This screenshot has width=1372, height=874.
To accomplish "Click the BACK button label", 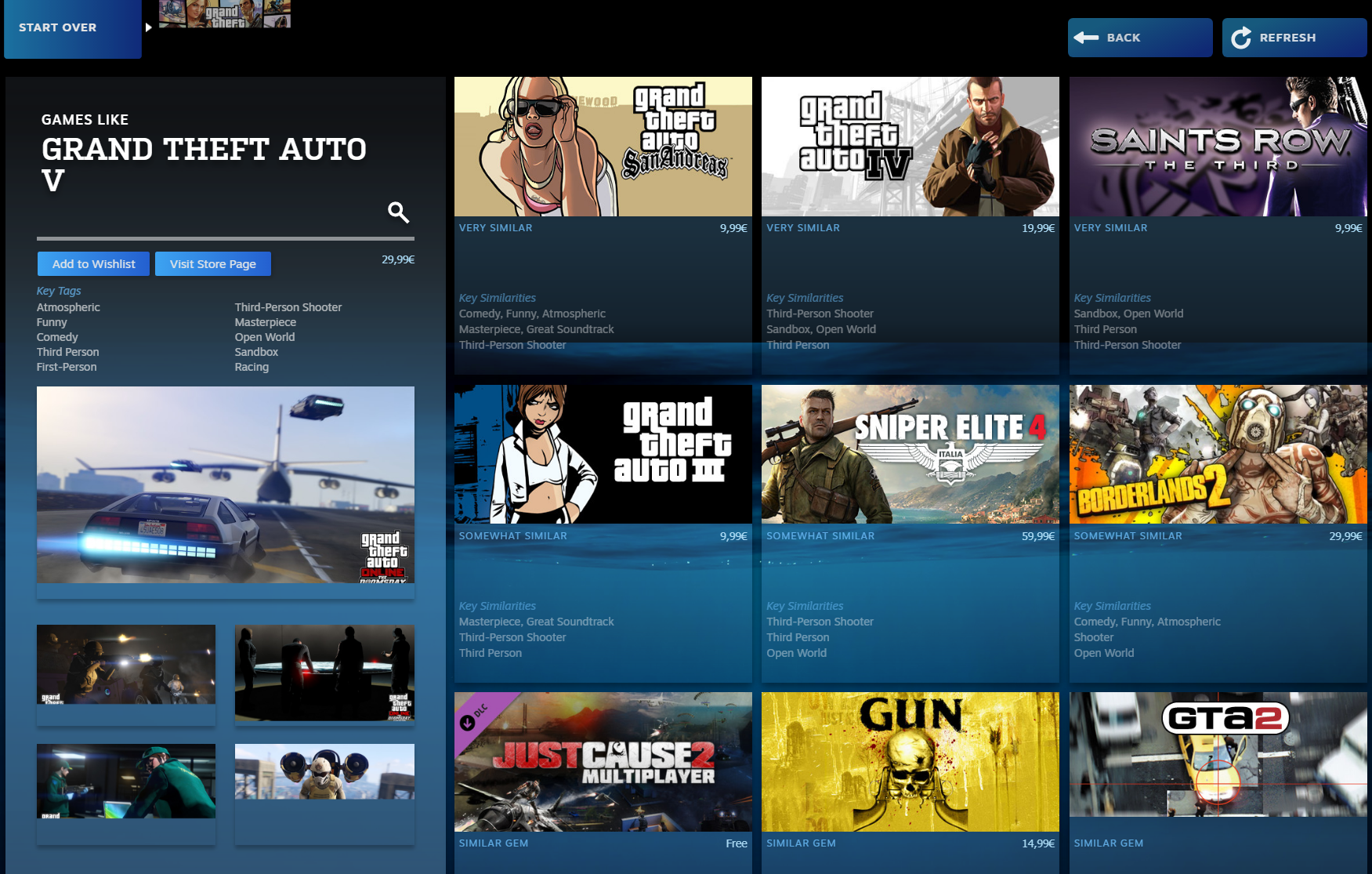I will [1124, 38].
